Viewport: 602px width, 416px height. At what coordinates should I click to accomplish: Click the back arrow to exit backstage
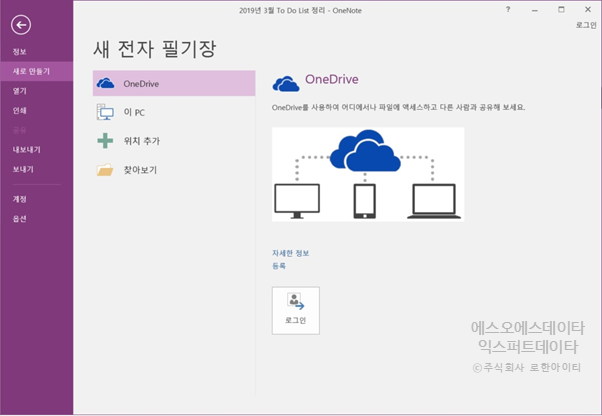coord(22,25)
